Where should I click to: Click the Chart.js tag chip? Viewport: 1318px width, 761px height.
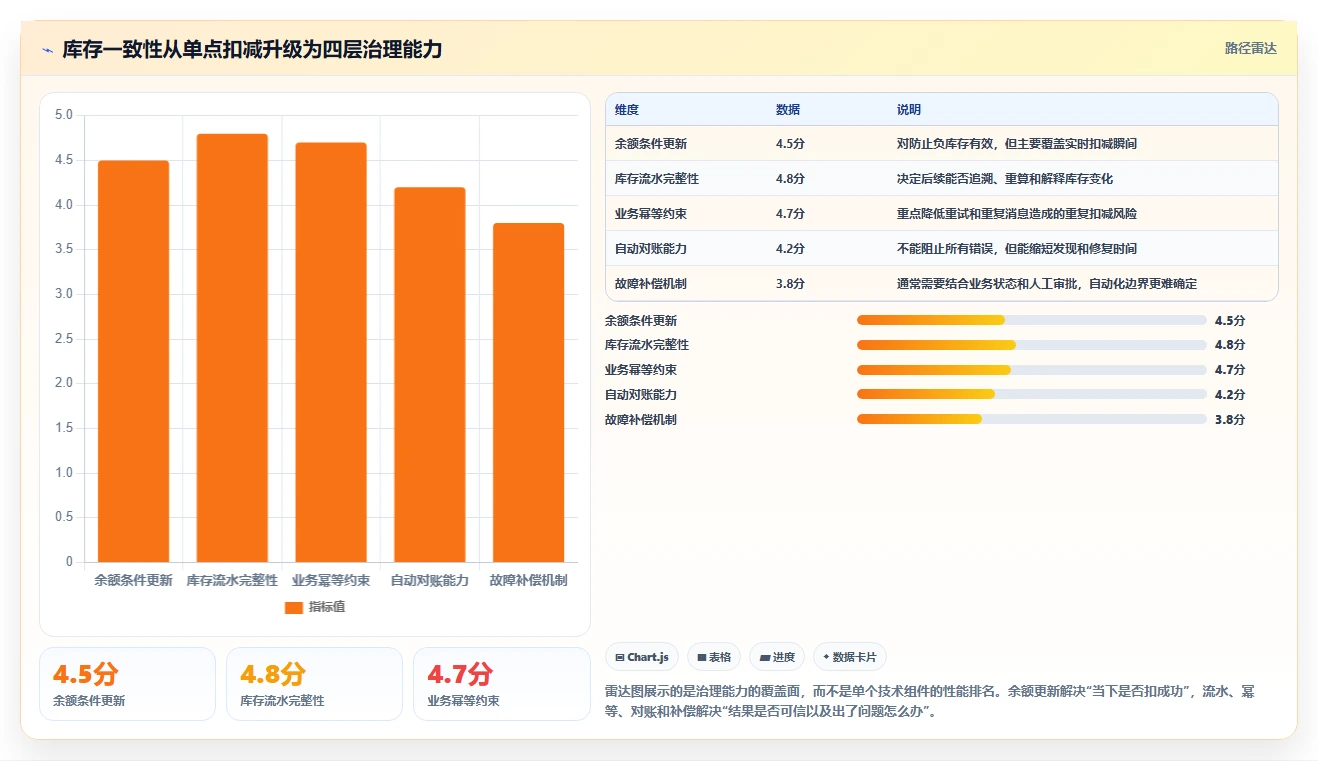click(x=643, y=657)
